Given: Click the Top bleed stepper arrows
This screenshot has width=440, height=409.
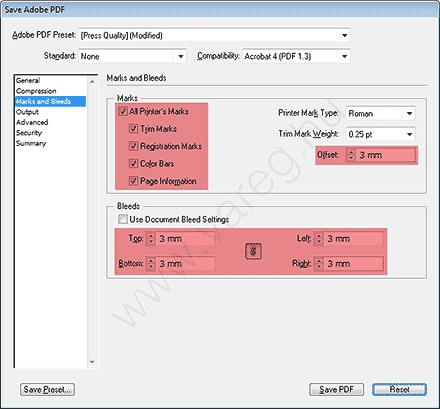Looking at the screenshot, I should point(151,239).
